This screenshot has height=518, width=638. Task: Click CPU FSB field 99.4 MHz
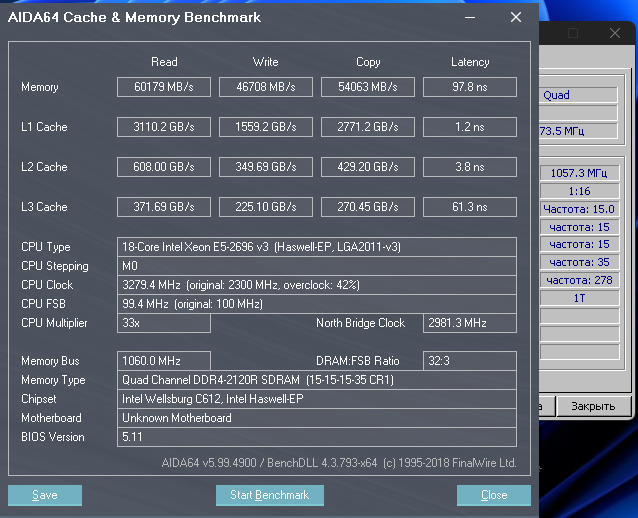pyautogui.click(x=317, y=304)
